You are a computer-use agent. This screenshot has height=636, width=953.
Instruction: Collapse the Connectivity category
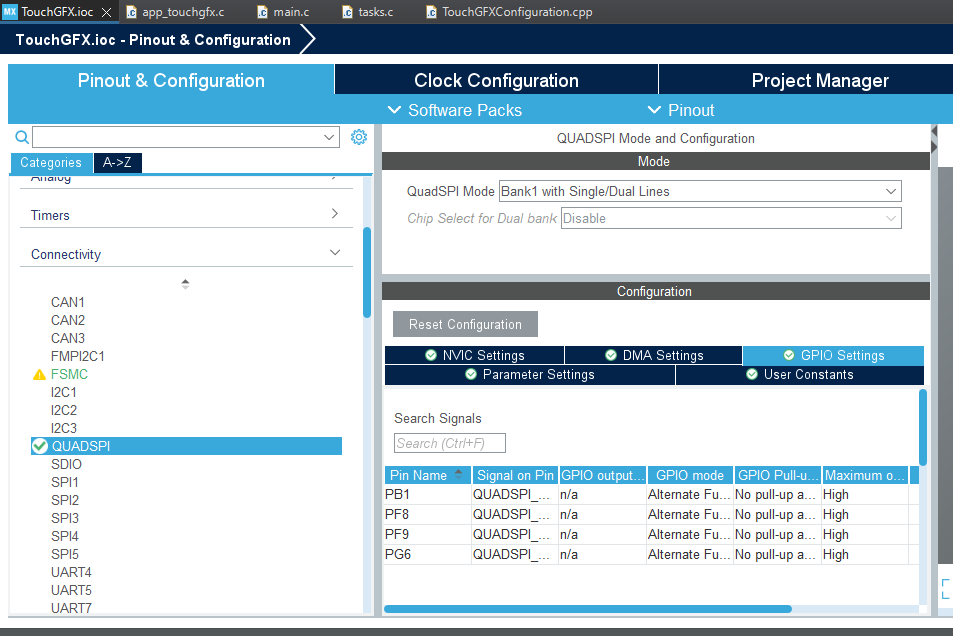(335, 254)
